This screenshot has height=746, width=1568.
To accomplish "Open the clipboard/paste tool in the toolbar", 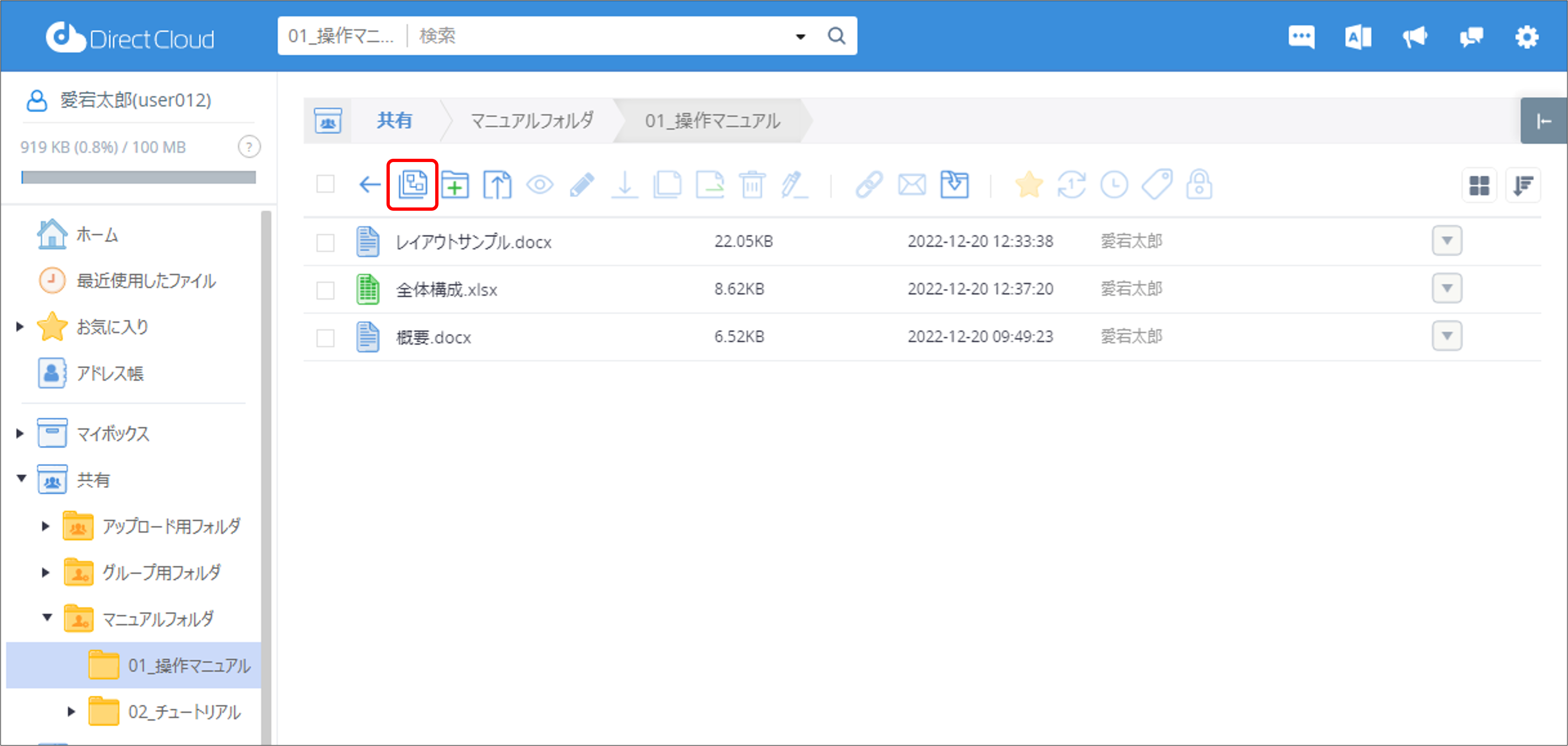I will 412,185.
